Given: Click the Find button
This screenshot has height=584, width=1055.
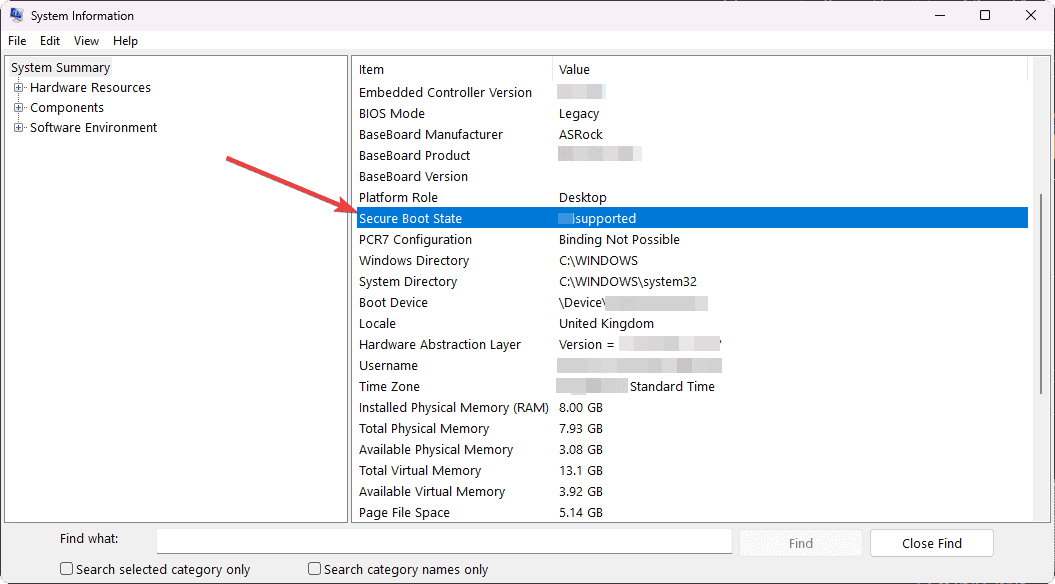Looking at the screenshot, I should [799, 543].
